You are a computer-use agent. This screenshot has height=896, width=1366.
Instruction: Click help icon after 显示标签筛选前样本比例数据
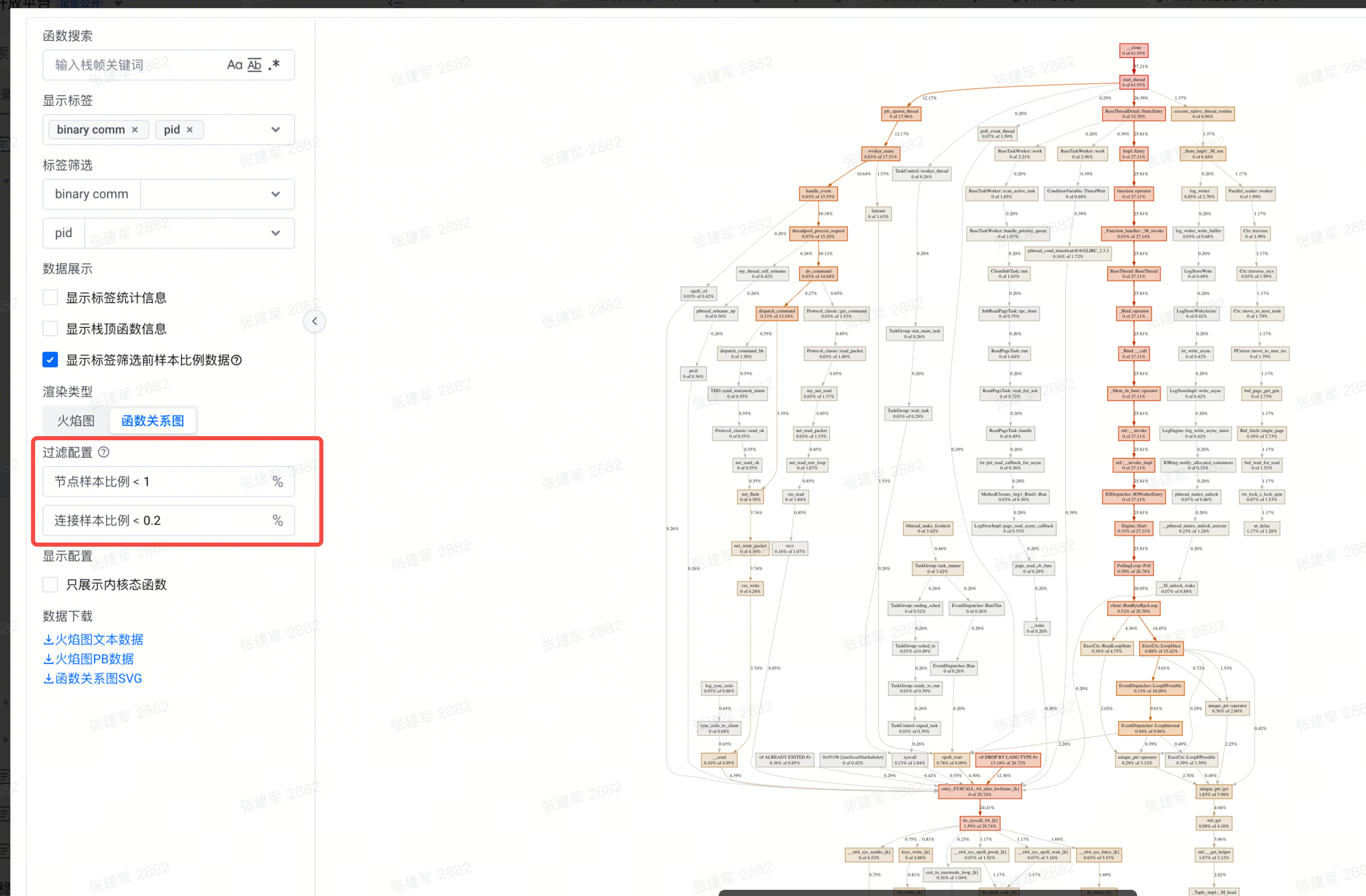pos(237,361)
